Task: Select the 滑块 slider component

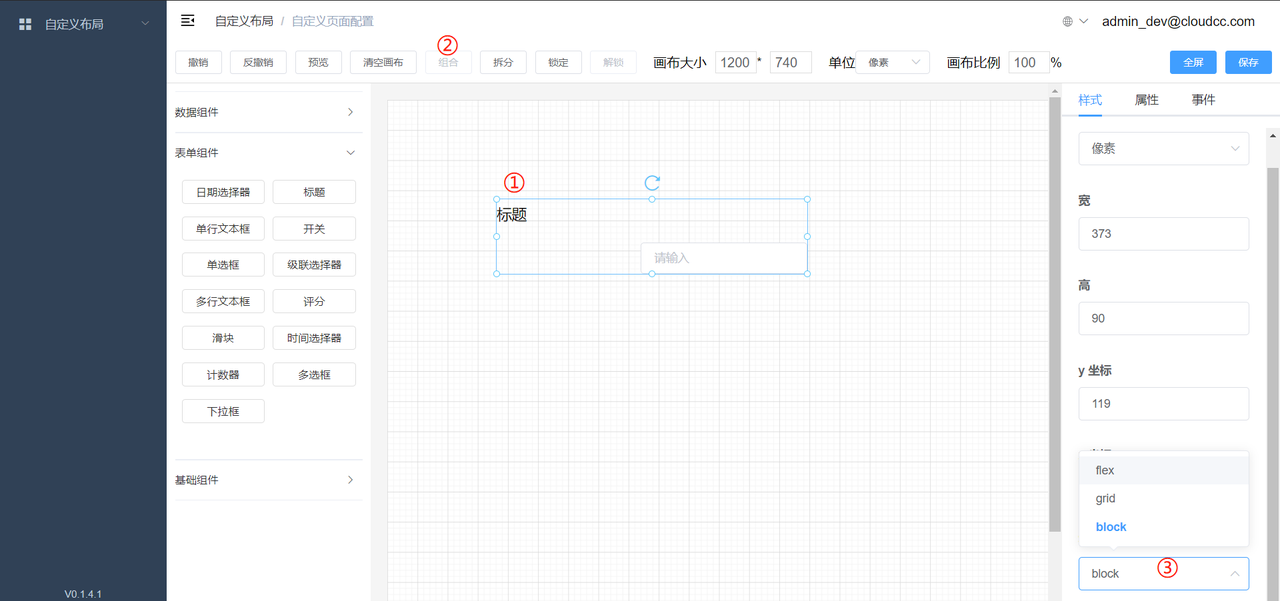Action: pyautogui.click(x=223, y=338)
